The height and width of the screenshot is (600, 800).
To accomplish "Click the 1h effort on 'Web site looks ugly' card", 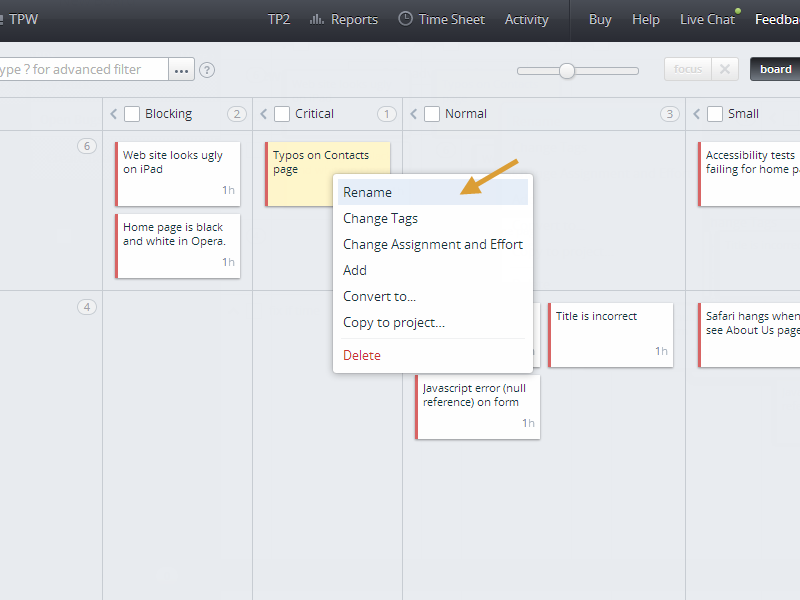I will point(228,190).
